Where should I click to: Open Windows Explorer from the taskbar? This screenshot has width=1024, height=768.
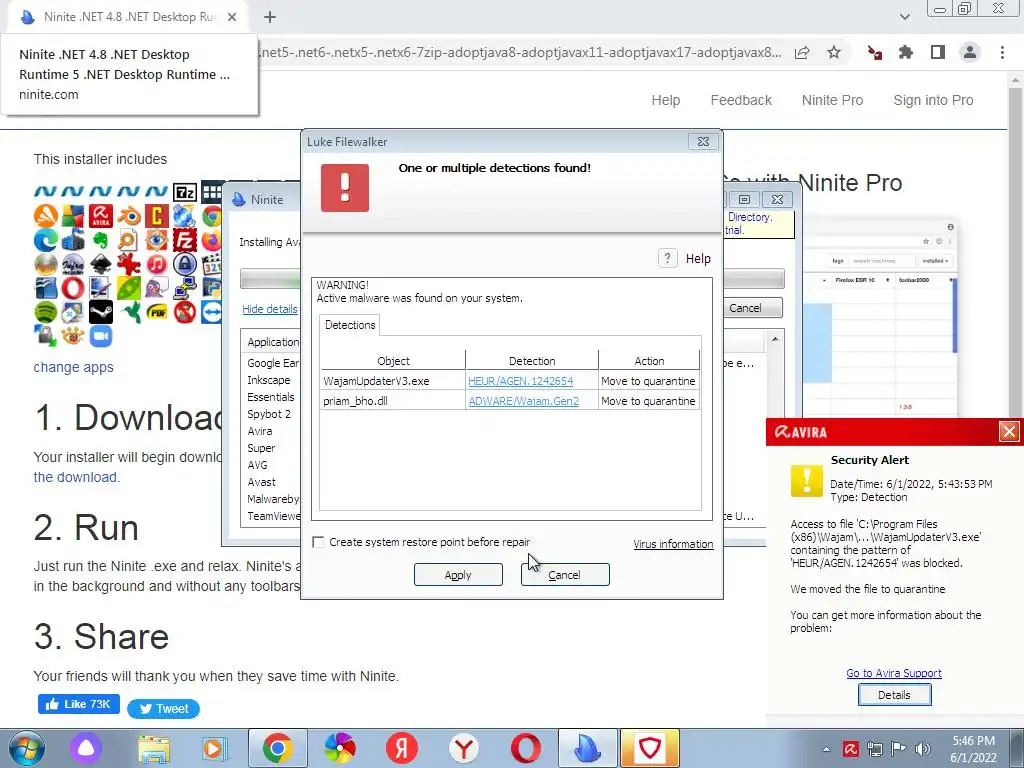point(154,748)
